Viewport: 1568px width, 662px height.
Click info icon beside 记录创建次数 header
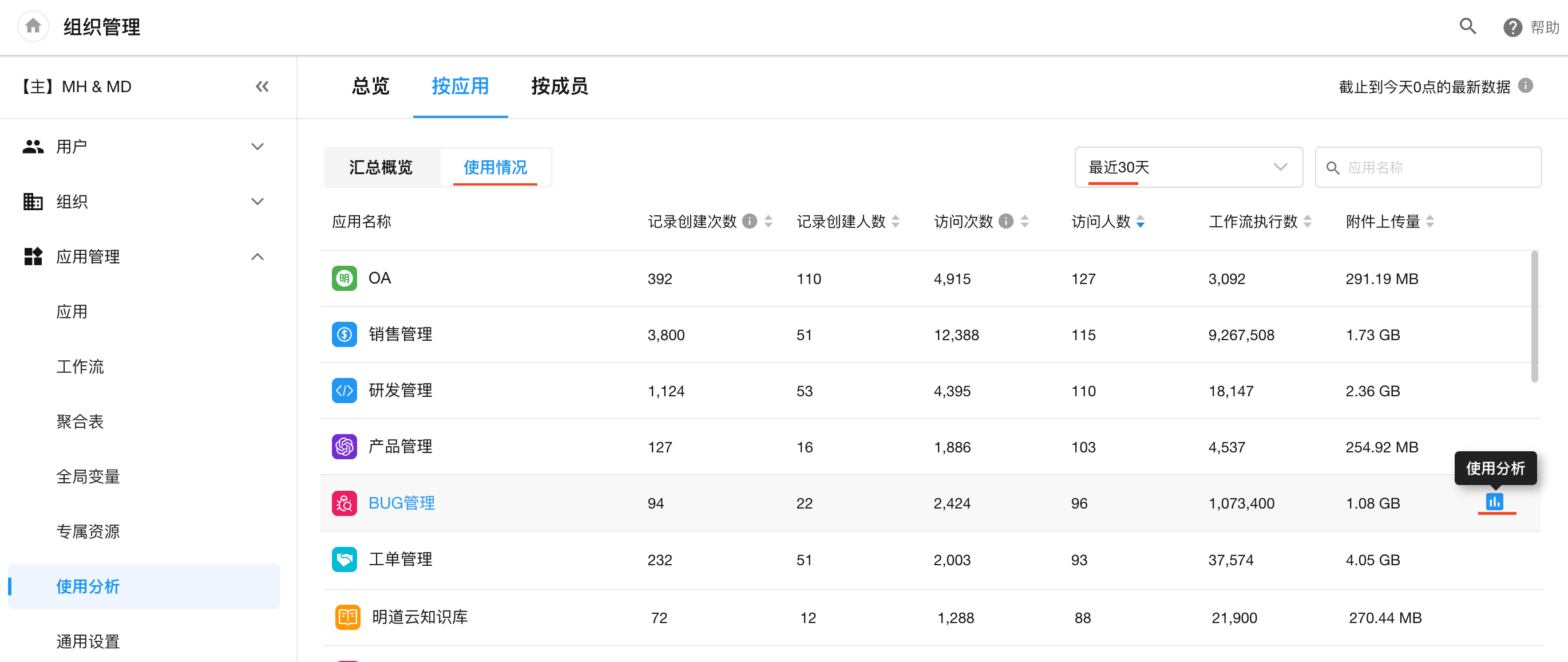749,221
